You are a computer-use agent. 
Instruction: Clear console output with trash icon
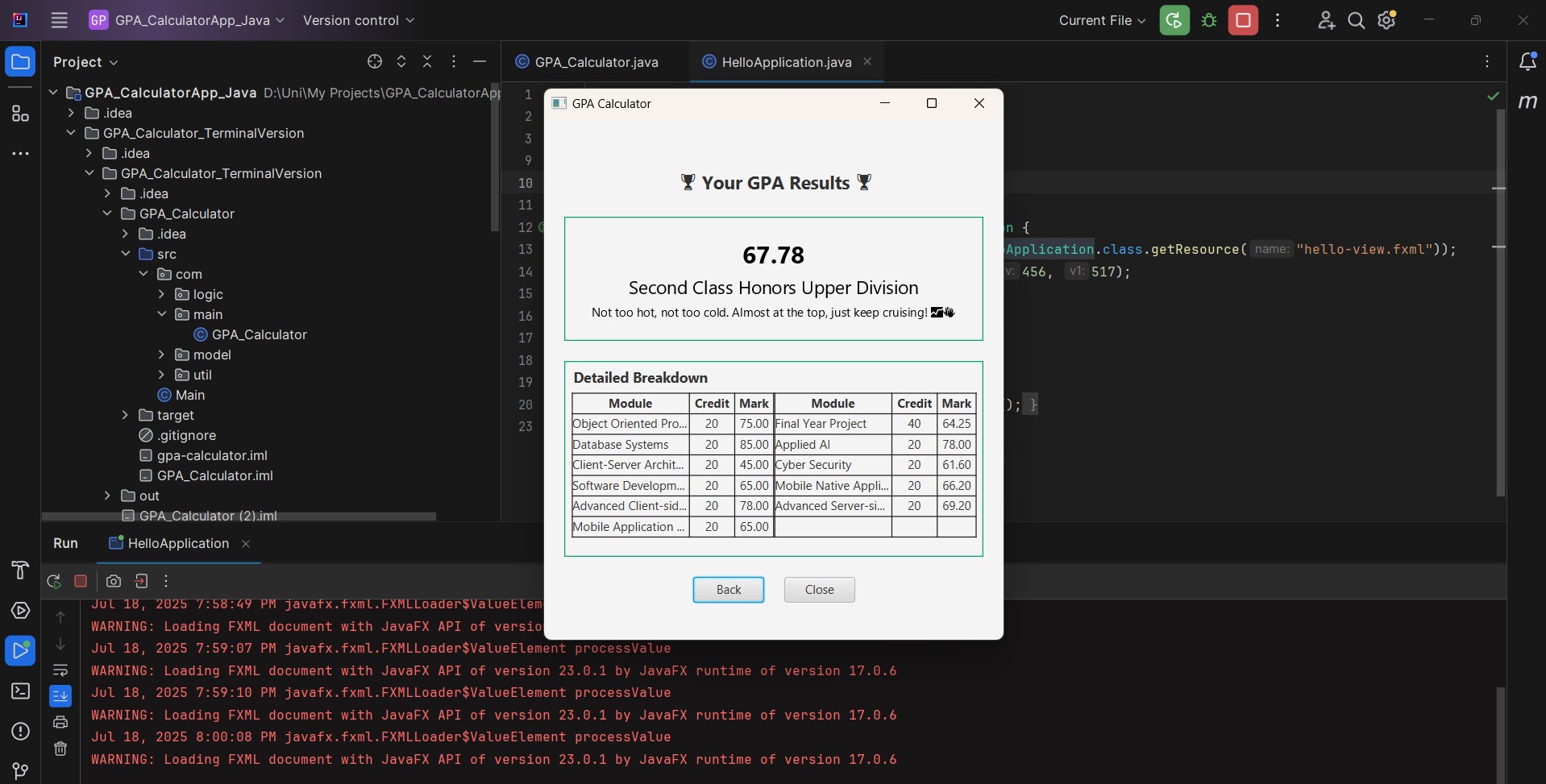point(60,749)
